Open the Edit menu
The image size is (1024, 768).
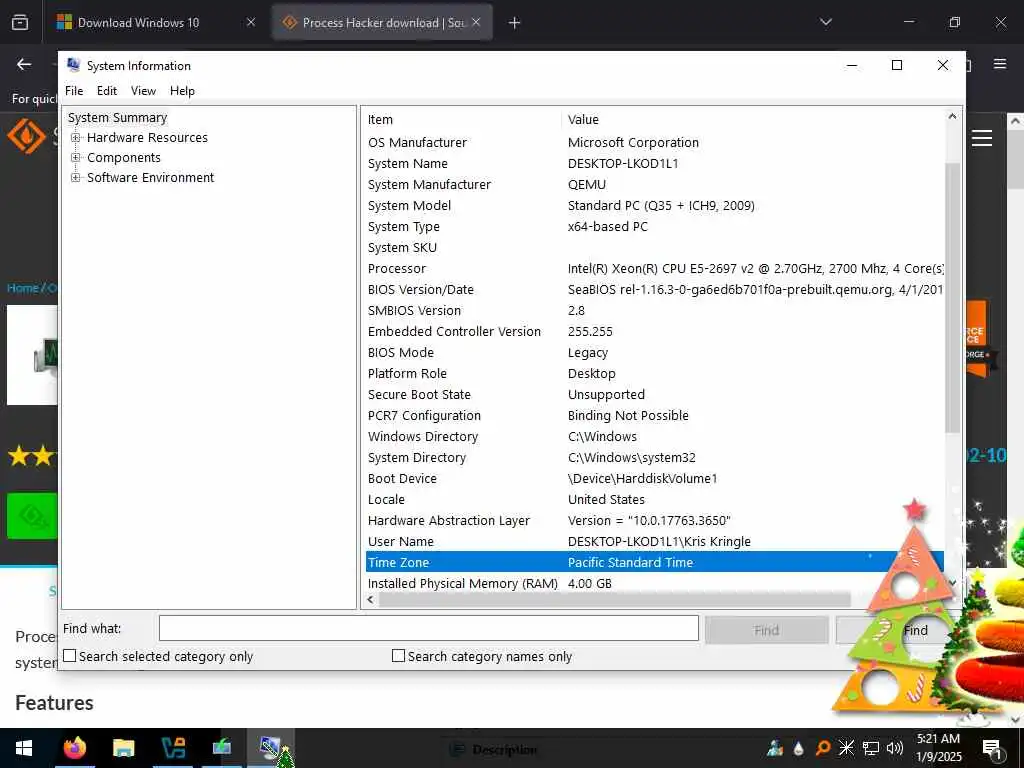point(106,91)
